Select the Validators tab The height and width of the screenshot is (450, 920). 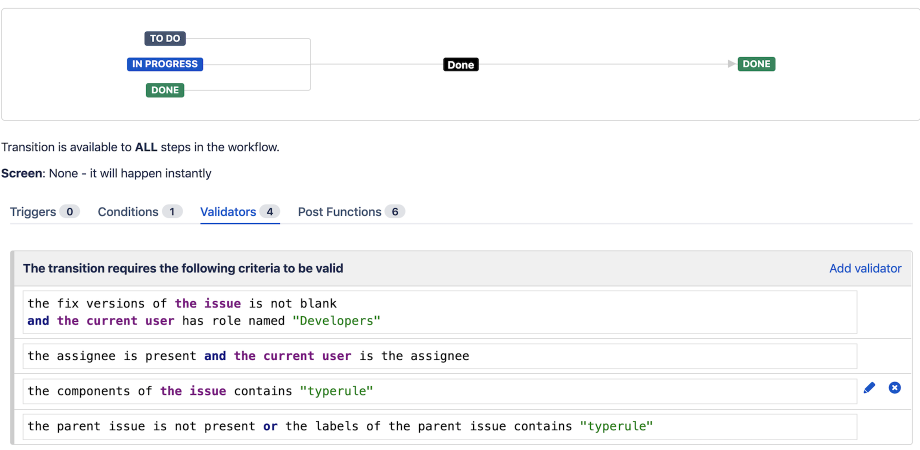(240, 212)
